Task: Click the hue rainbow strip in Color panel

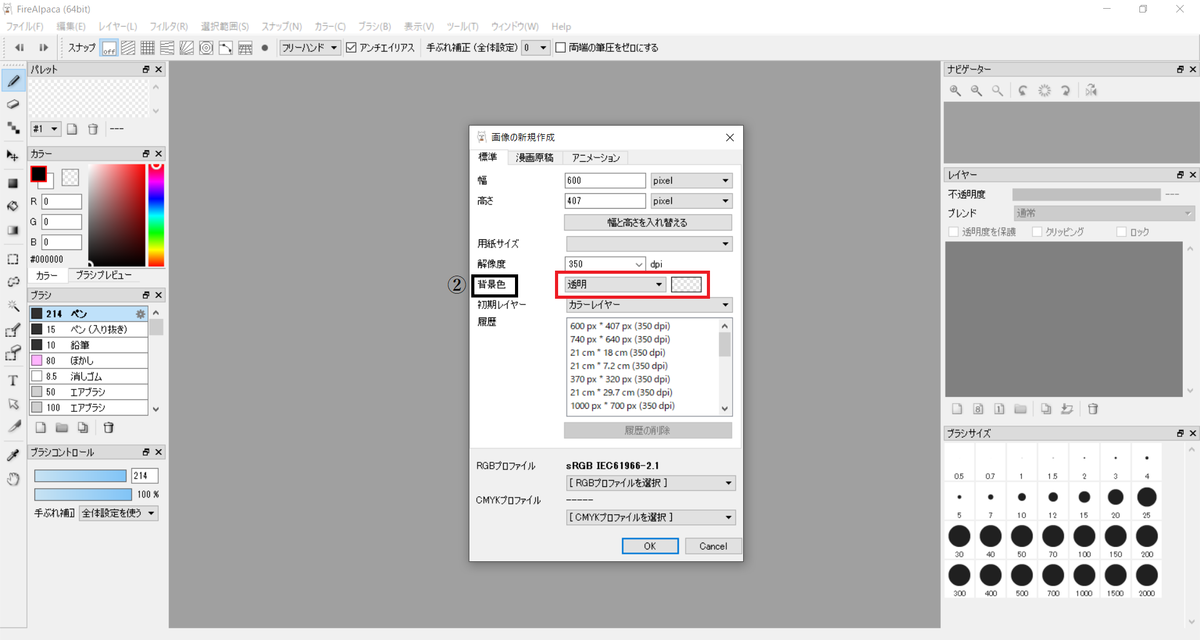Action: [156, 214]
